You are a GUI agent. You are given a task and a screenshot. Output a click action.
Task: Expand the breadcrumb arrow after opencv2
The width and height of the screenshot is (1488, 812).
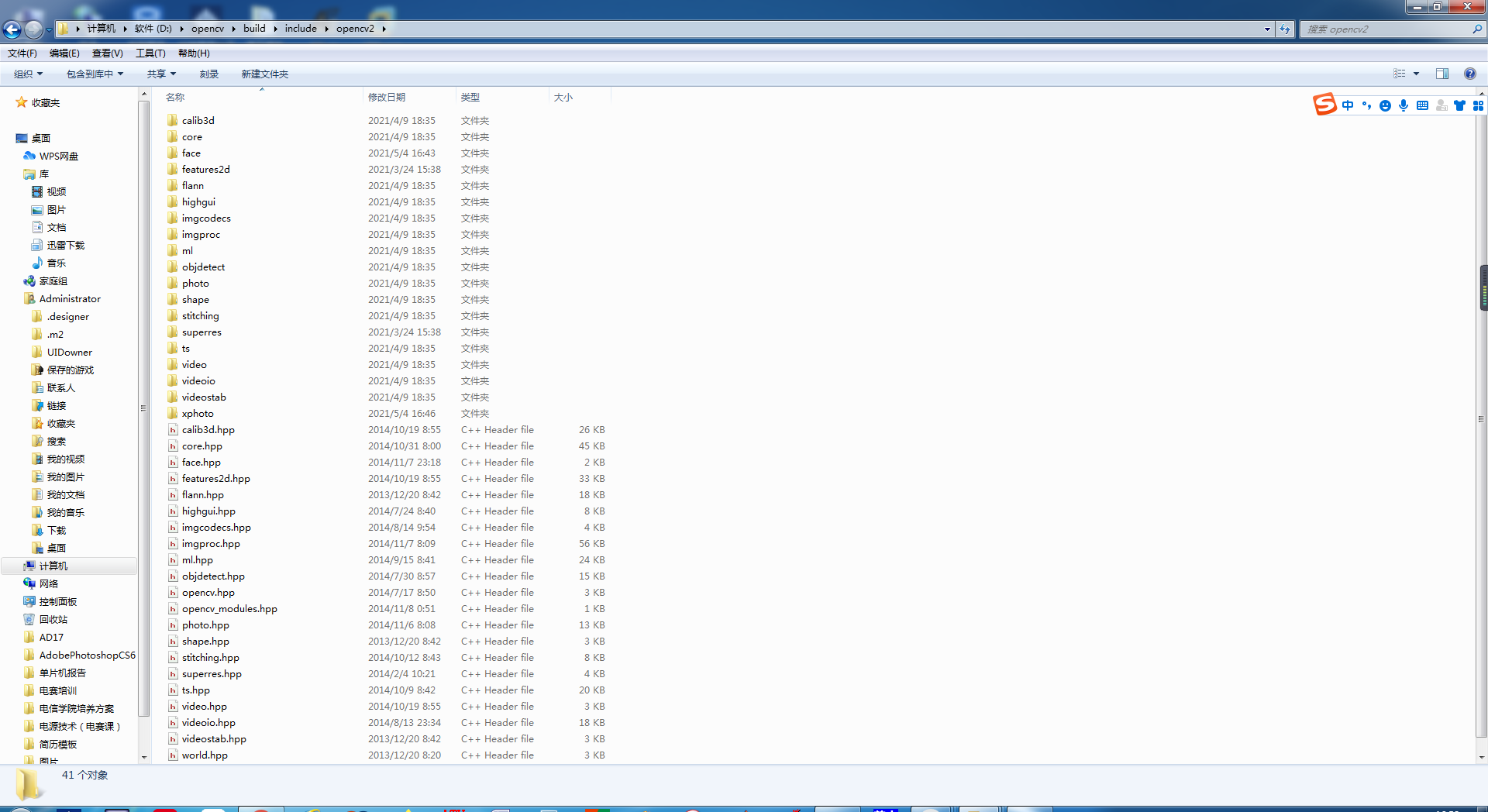pos(384,29)
